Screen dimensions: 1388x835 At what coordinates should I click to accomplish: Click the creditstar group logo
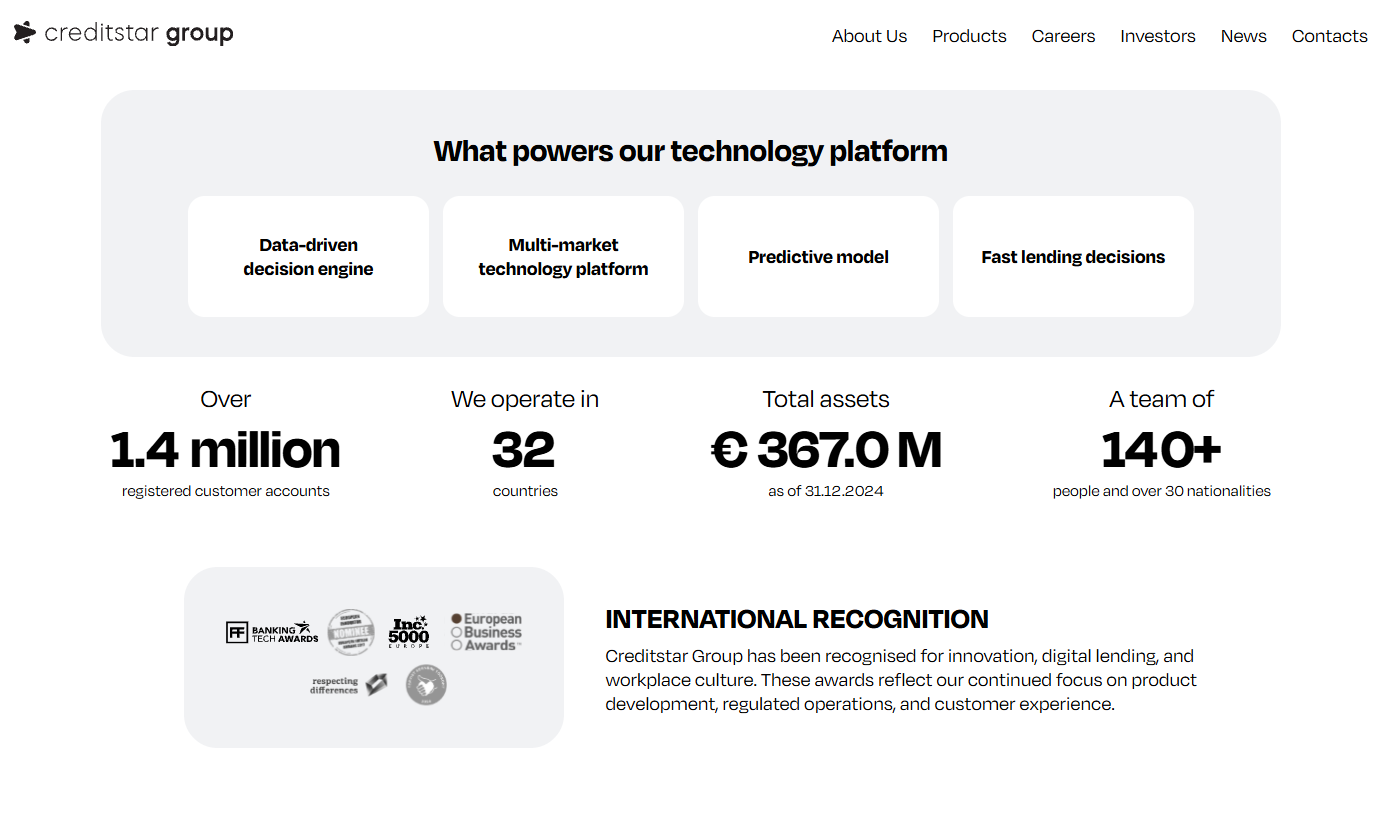(x=123, y=33)
